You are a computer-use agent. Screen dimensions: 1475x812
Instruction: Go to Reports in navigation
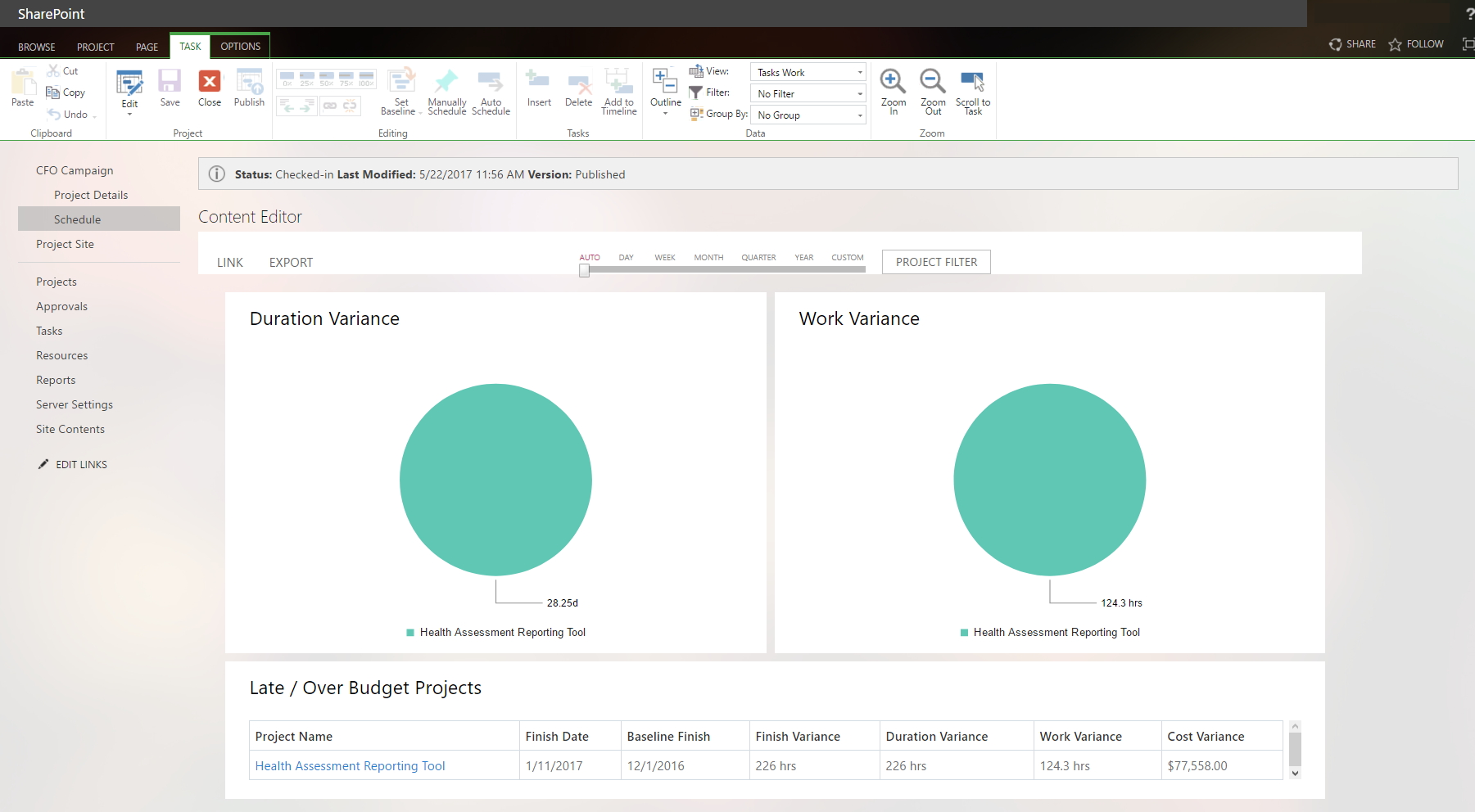click(56, 380)
